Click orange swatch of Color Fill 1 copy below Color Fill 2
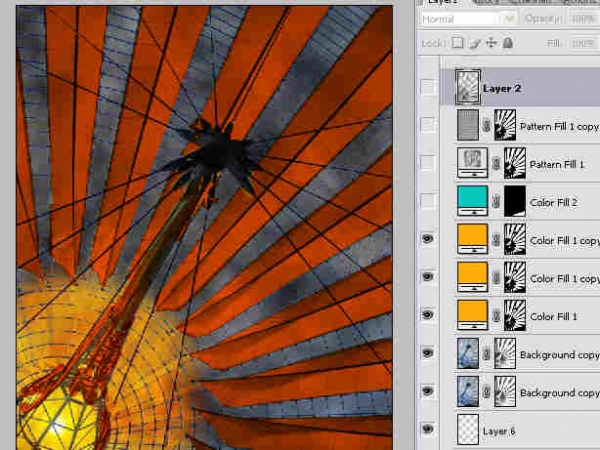Screen dimensions: 600x450 (x=473, y=239)
